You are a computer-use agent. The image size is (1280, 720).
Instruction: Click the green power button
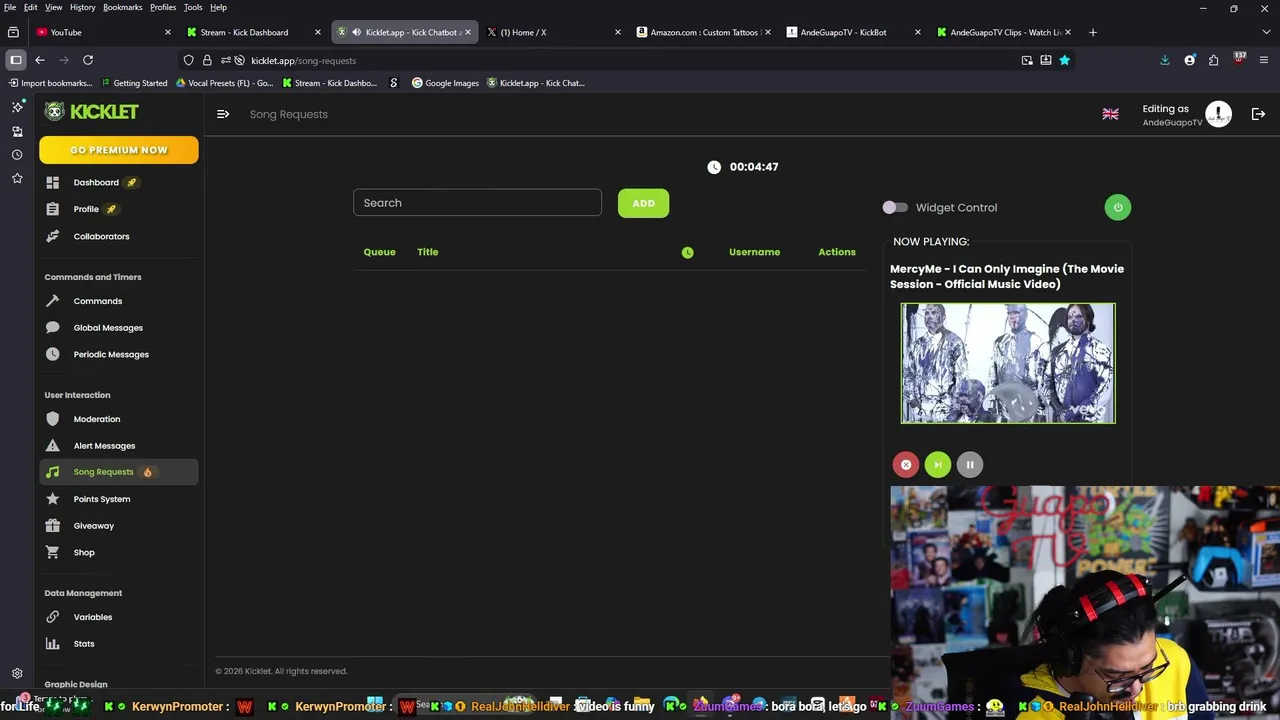click(1118, 208)
